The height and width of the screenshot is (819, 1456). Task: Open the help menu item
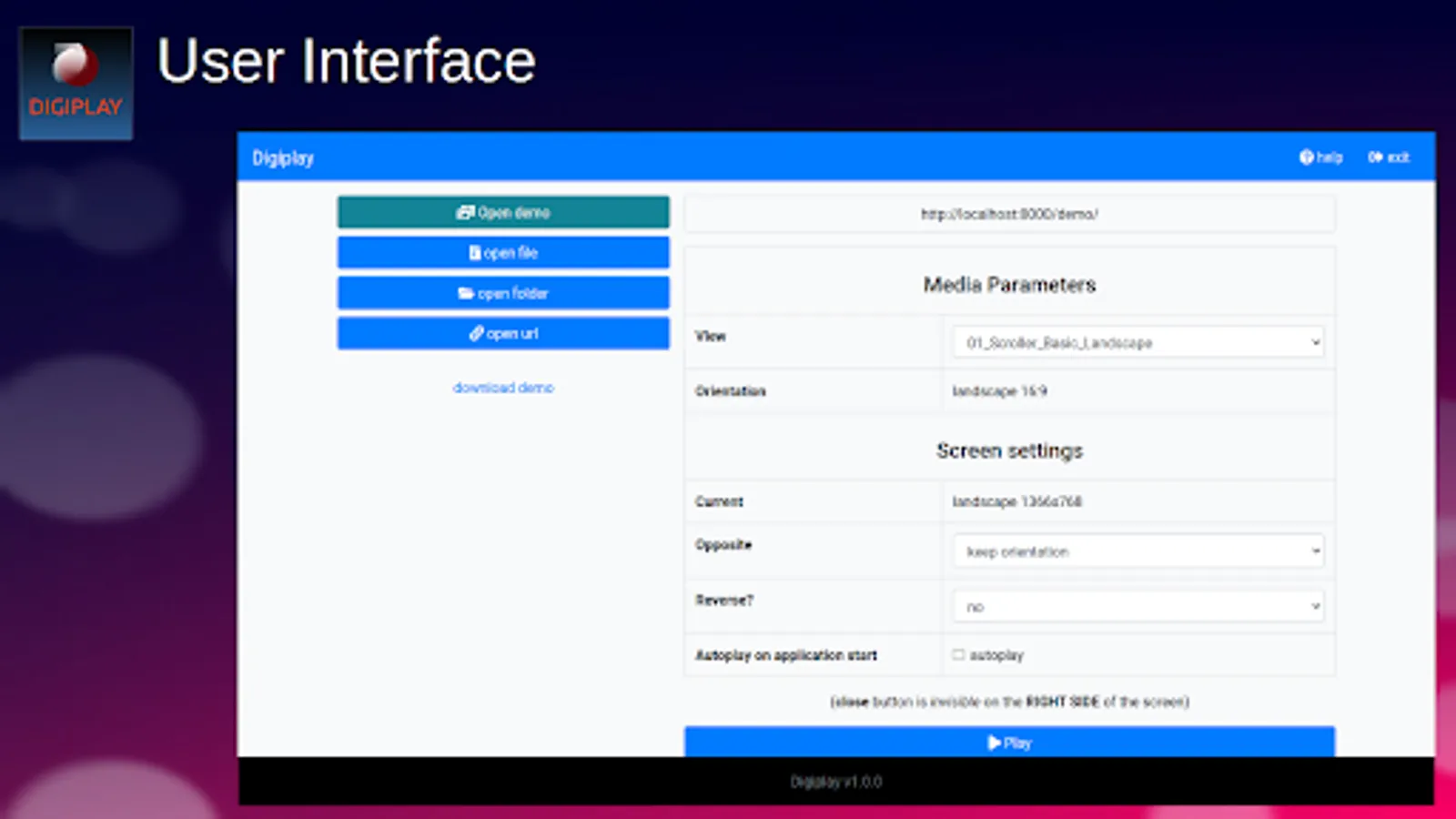pyautogui.click(x=1320, y=157)
